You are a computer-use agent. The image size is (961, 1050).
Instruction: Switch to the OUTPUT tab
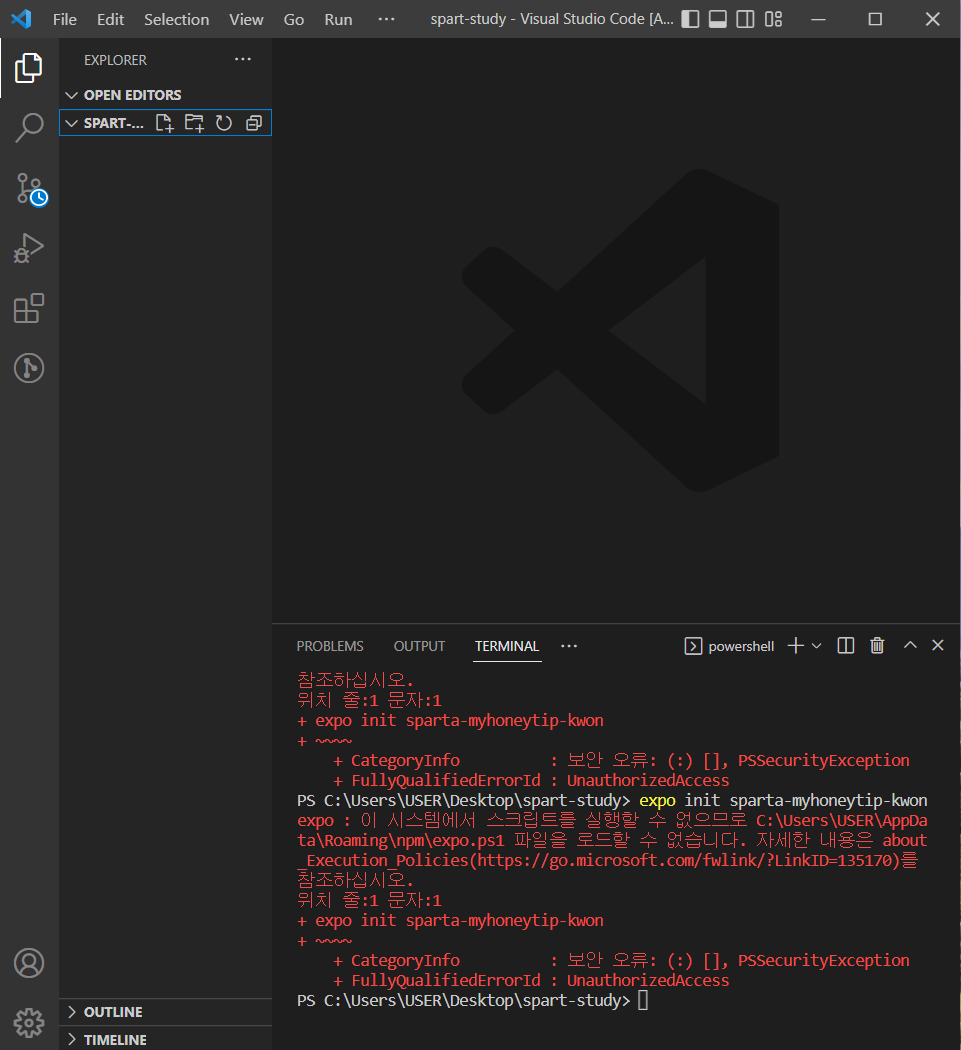419,646
